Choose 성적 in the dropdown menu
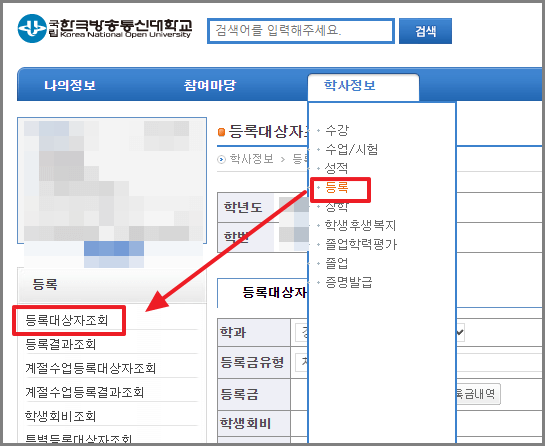This screenshot has width=545, height=446. (x=336, y=168)
